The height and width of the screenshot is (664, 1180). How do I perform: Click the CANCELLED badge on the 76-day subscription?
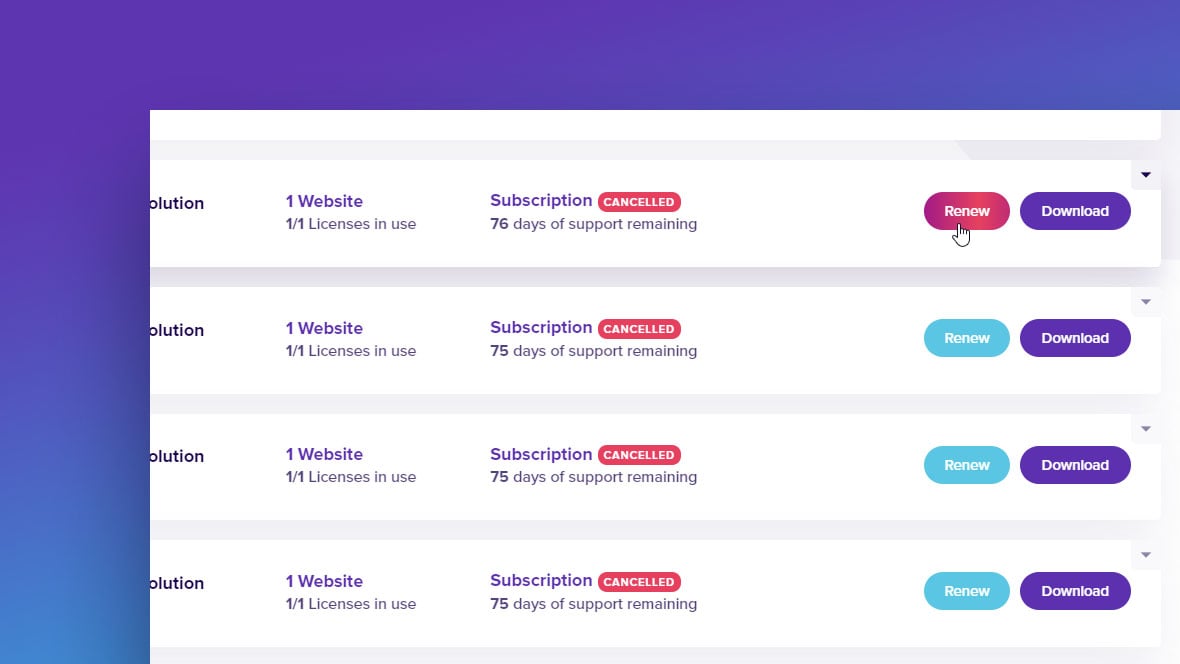click(639, 202)
